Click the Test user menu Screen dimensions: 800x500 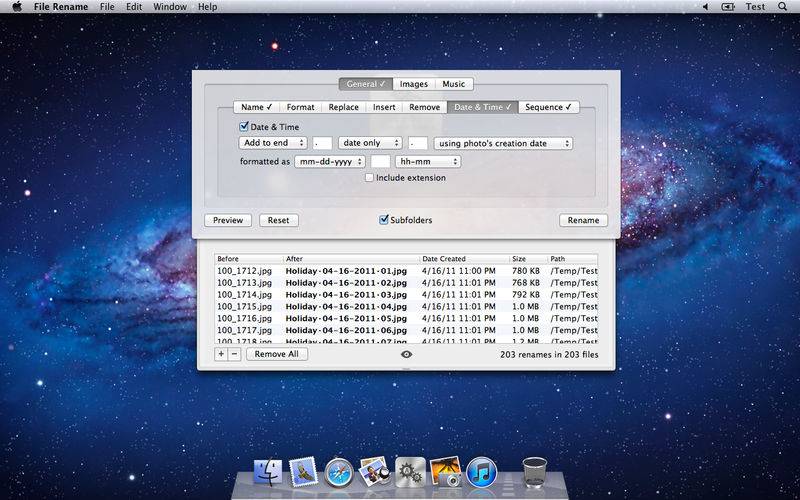pos(755,7)
